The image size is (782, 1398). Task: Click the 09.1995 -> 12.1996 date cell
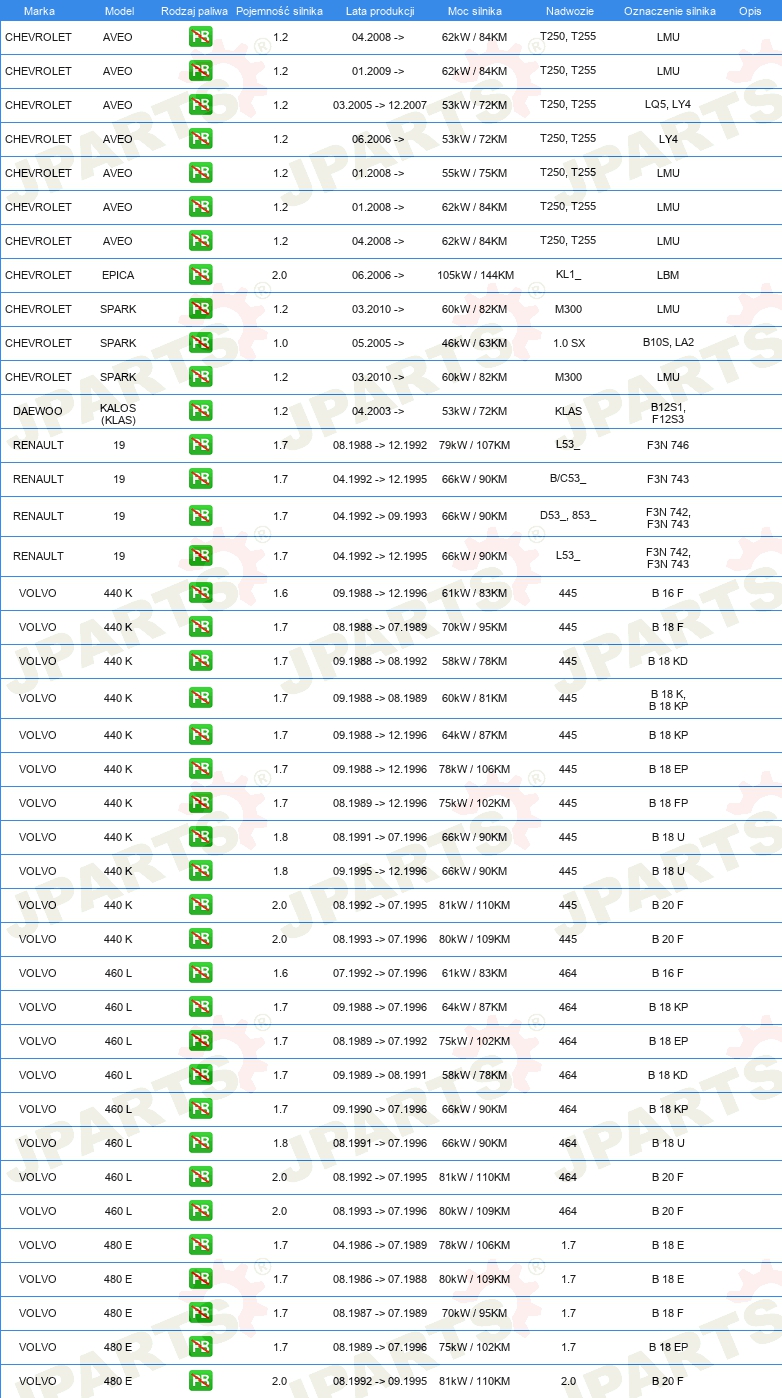(380, 871)
